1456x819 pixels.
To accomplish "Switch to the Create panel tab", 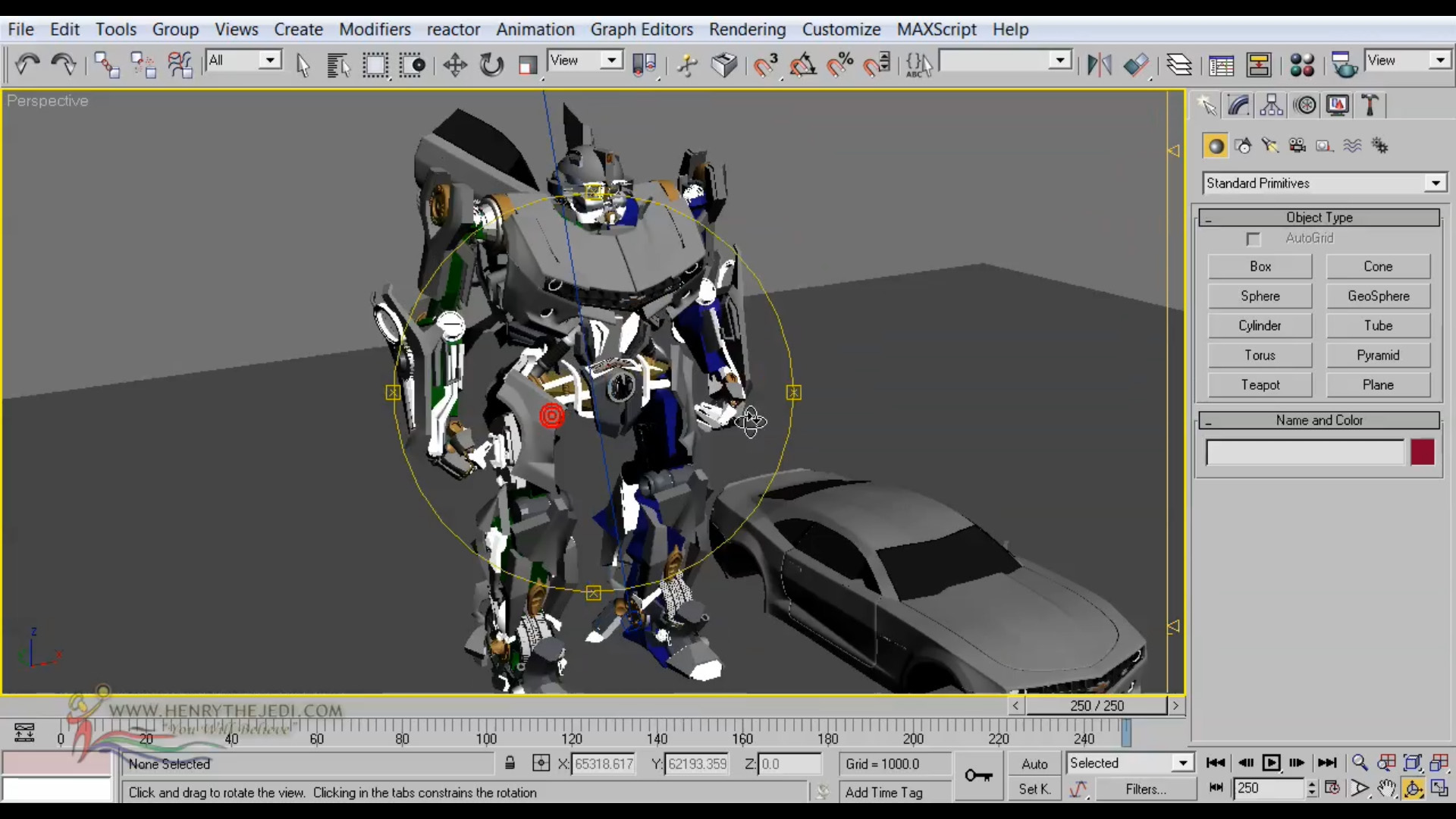I will pyautogui.click(x=1207, y=105).
